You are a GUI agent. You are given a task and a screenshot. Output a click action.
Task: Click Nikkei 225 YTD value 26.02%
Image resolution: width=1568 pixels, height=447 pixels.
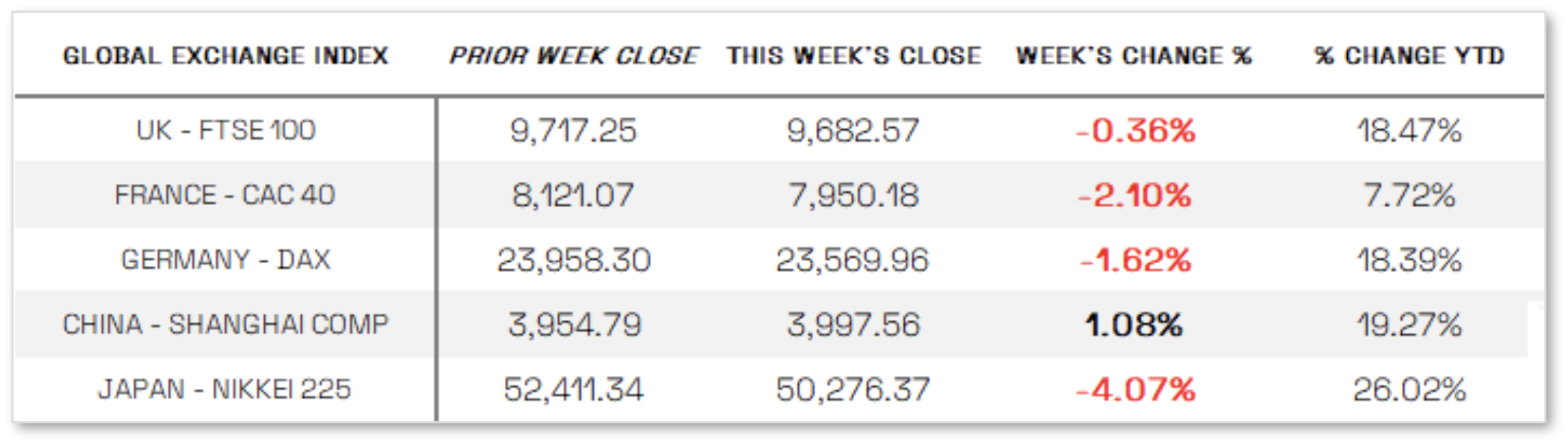(1410, 390)
